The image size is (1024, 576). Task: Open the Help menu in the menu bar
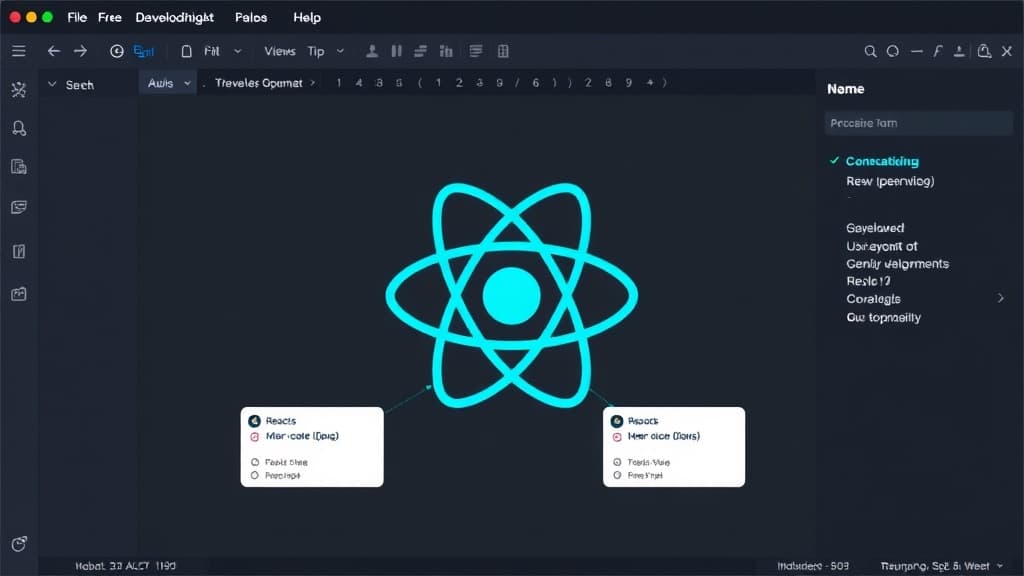click(x=306, y=17)
